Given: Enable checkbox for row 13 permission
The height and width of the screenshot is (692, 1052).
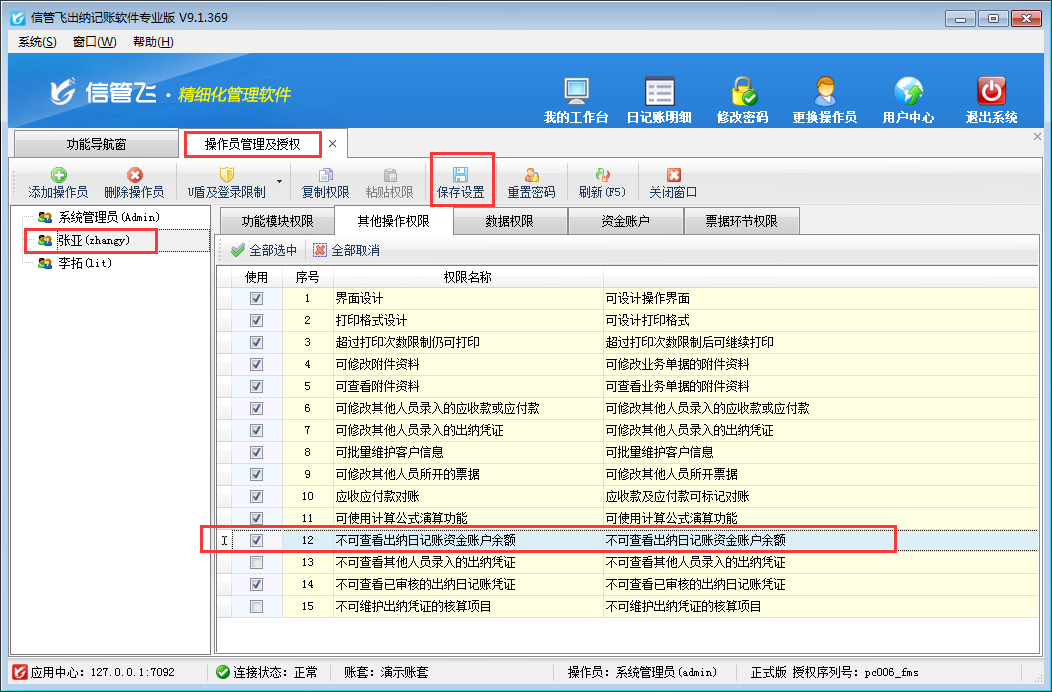Looking at the screenshot, I should tap(257, 563).
